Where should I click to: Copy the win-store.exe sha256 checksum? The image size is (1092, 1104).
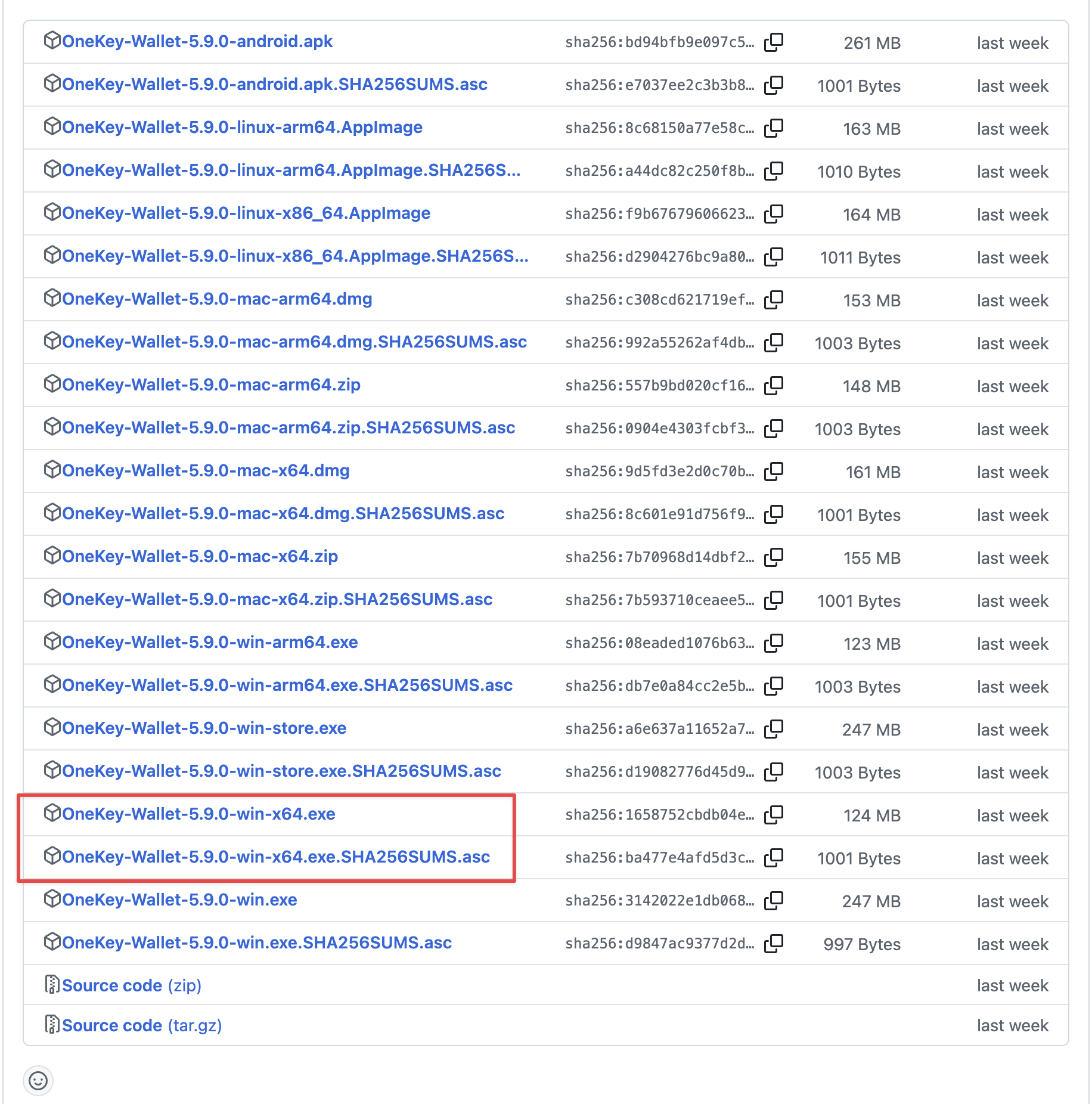[x=774, y=729]
